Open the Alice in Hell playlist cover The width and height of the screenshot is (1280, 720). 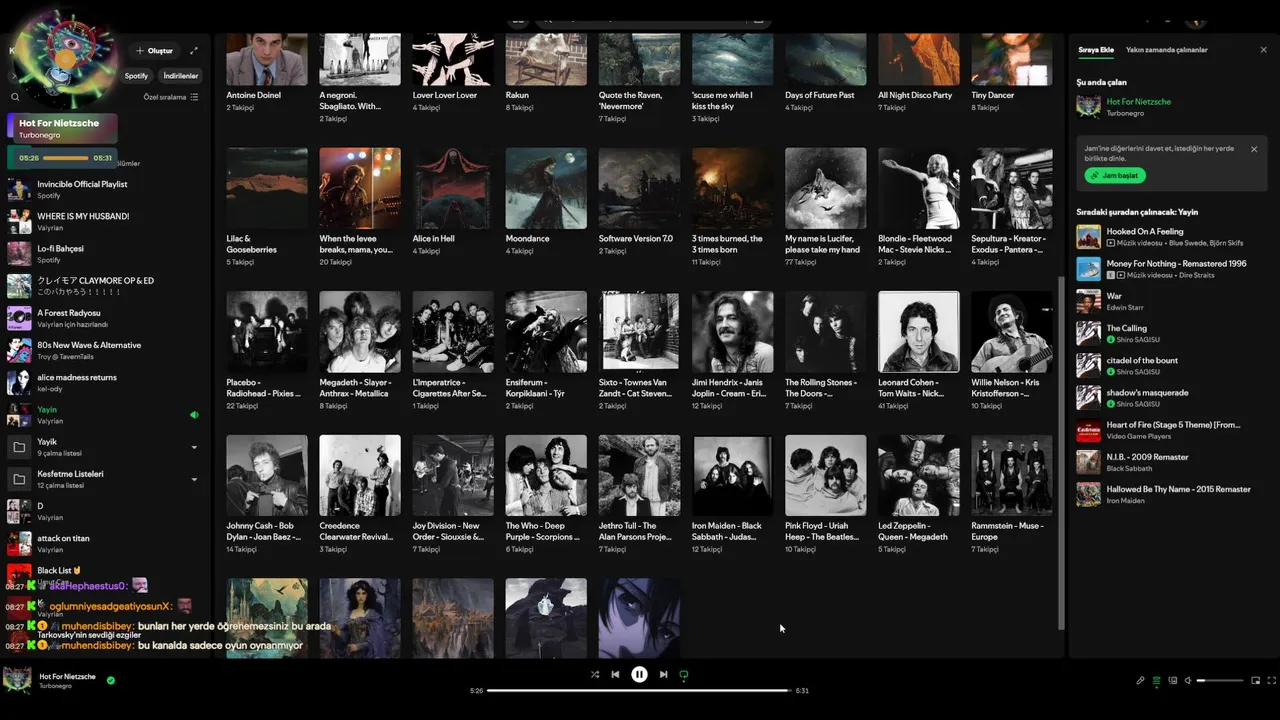[x=453, y=188]
